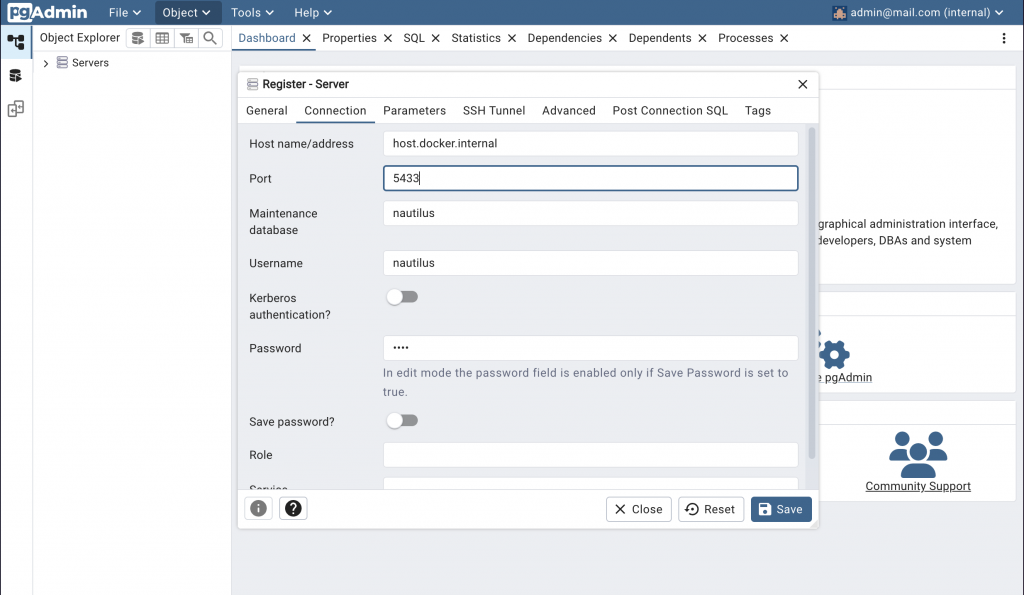Open the Query Tool Workspace sidebar icon
This screenshot has width=1024, height=595.
point(16,76)
